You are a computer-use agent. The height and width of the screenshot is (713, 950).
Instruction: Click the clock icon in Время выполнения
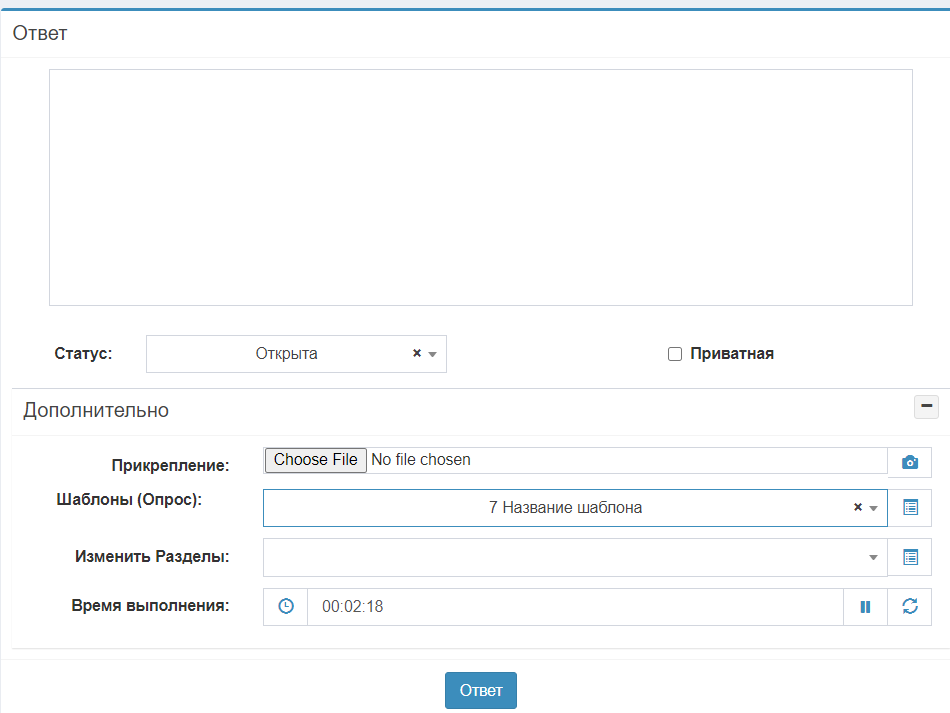point(286,607)
